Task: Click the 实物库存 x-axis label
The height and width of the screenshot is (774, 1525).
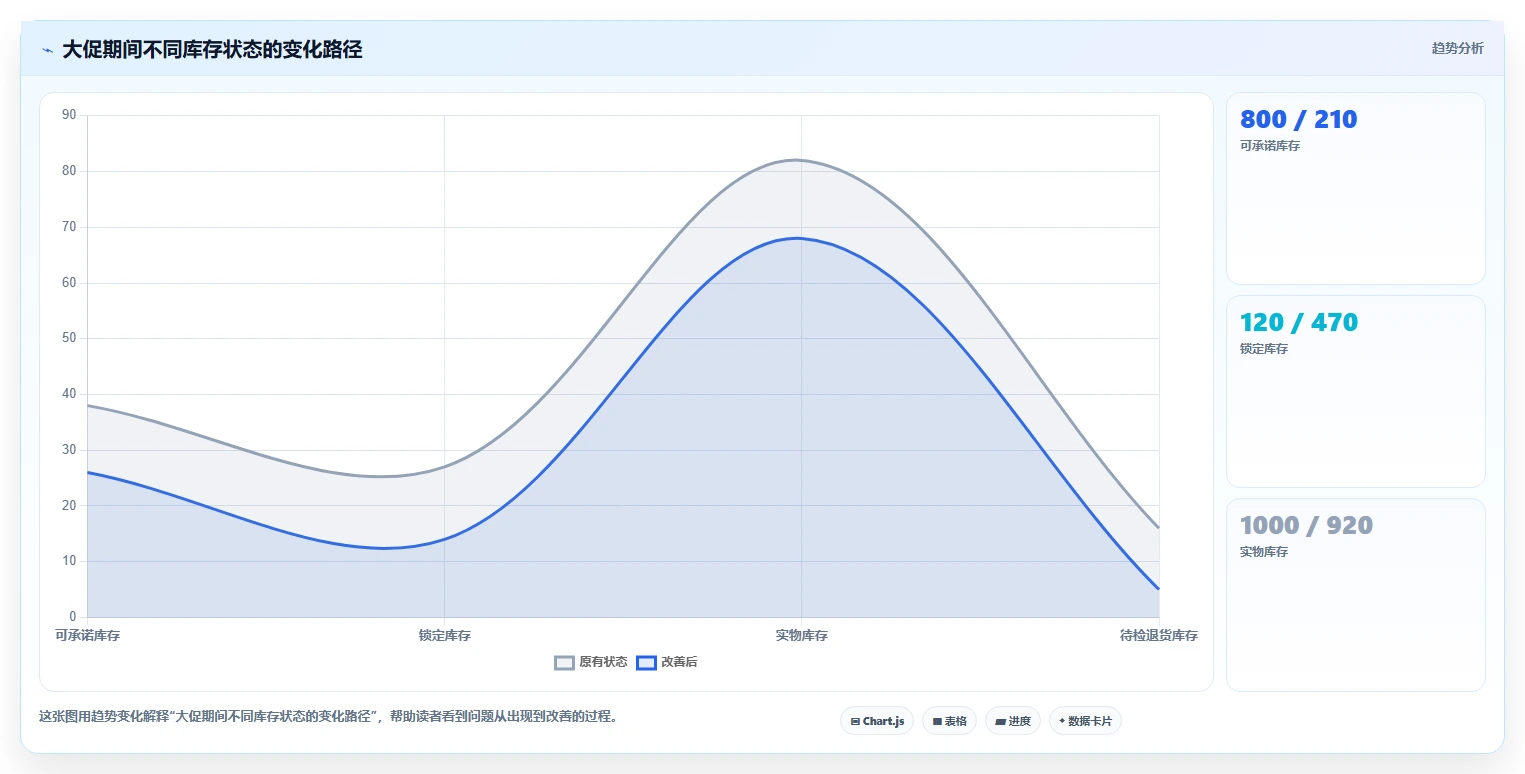Action: pyautogui.click(x=801, y=635)
